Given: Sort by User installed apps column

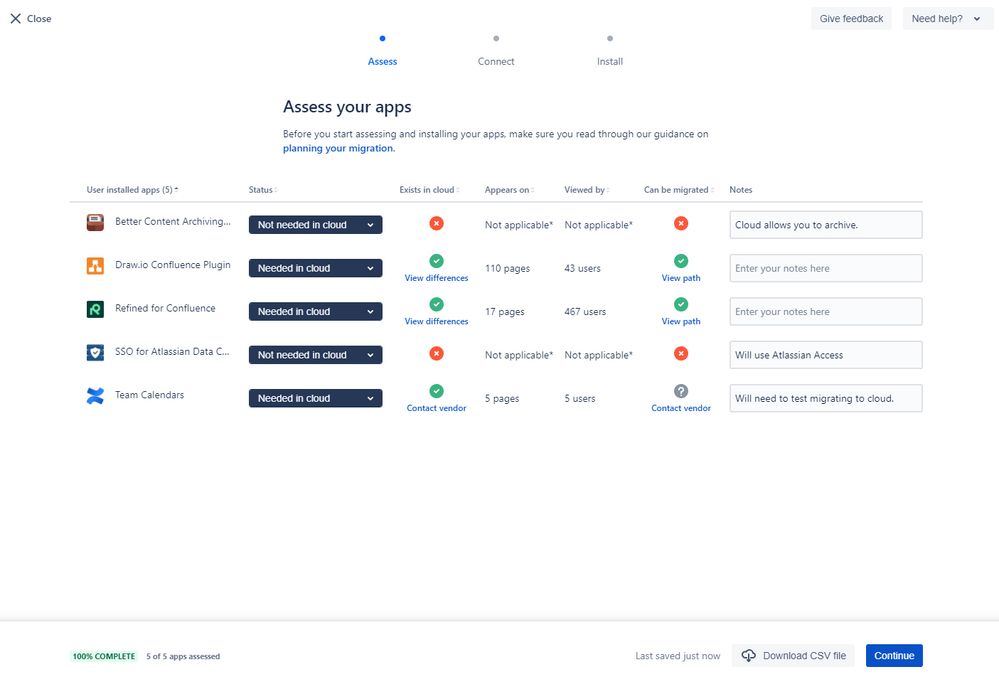Looking at the screenshot, I should [x=132, y=190].
